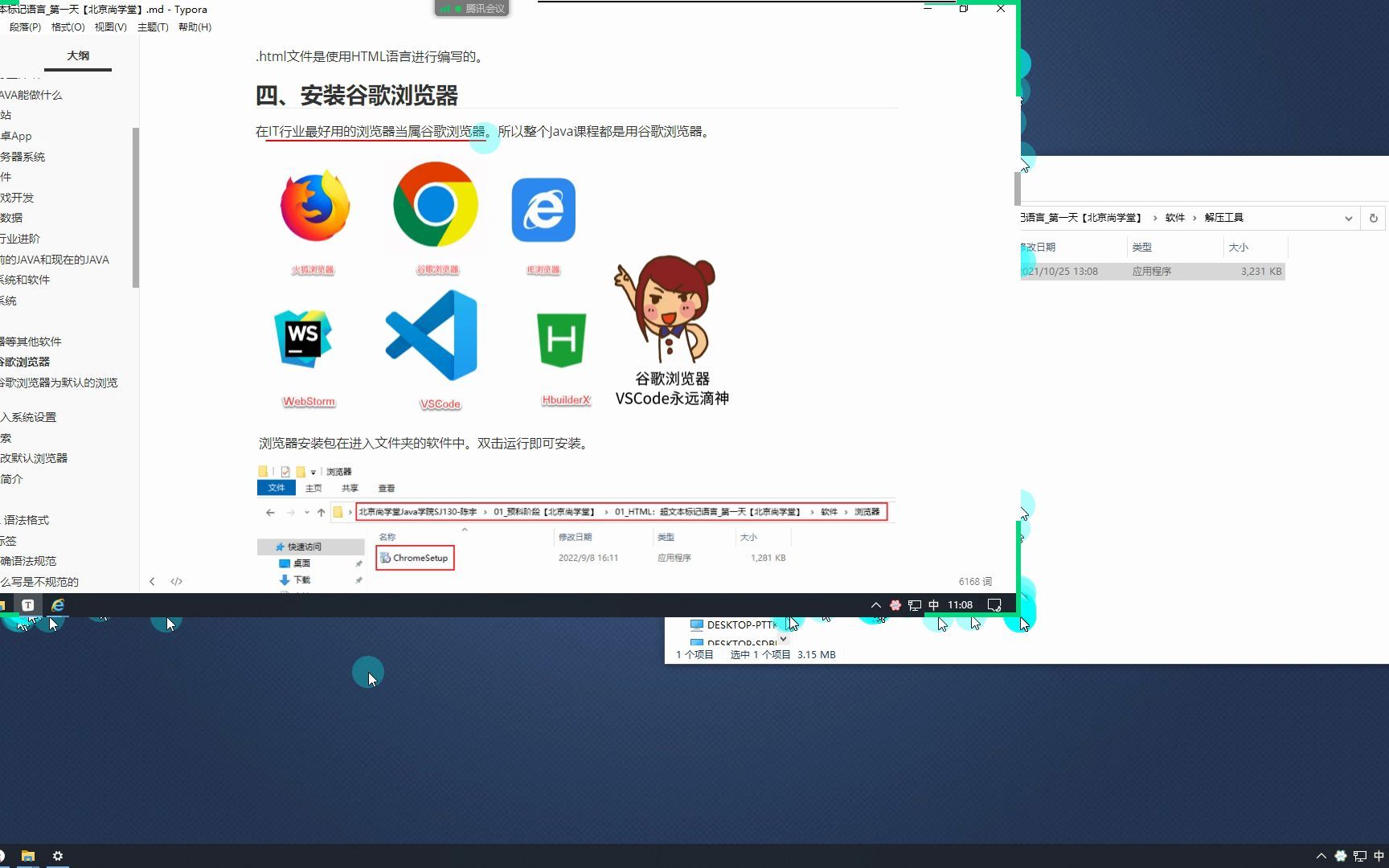The image size is (1389, 868).
Task: Click the network icon in inner taskbar tray
Action: pyautogui.click(x=915, y=605)
